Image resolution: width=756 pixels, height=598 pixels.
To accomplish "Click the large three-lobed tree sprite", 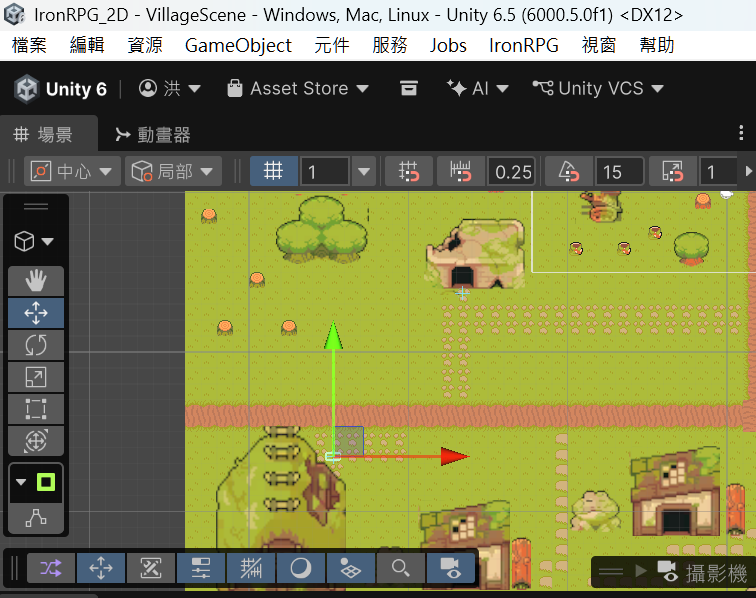I will click(x=322, y=229).
